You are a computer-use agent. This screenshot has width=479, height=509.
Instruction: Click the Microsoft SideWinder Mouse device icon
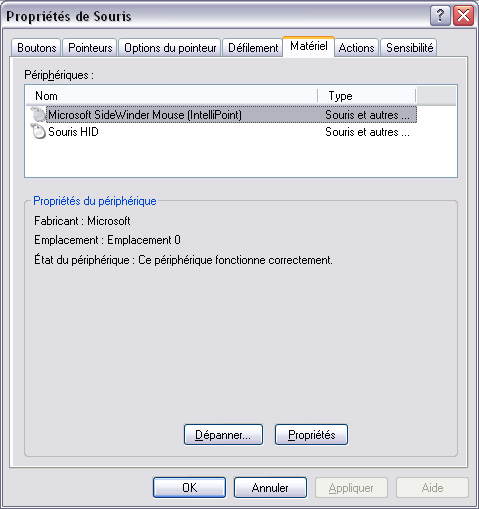coord(38,114)
